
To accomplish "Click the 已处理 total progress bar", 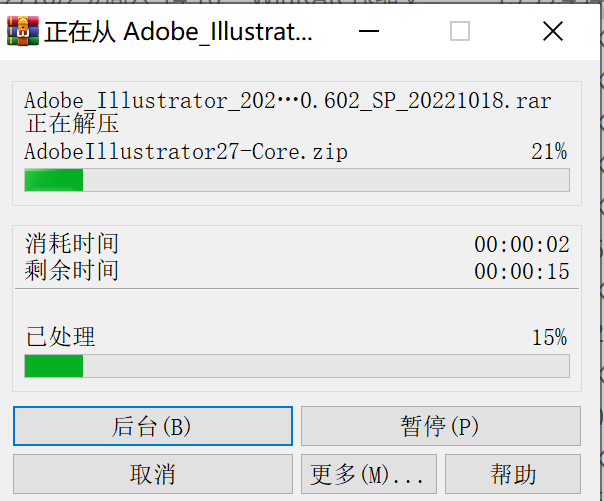I will click(297, 366).
